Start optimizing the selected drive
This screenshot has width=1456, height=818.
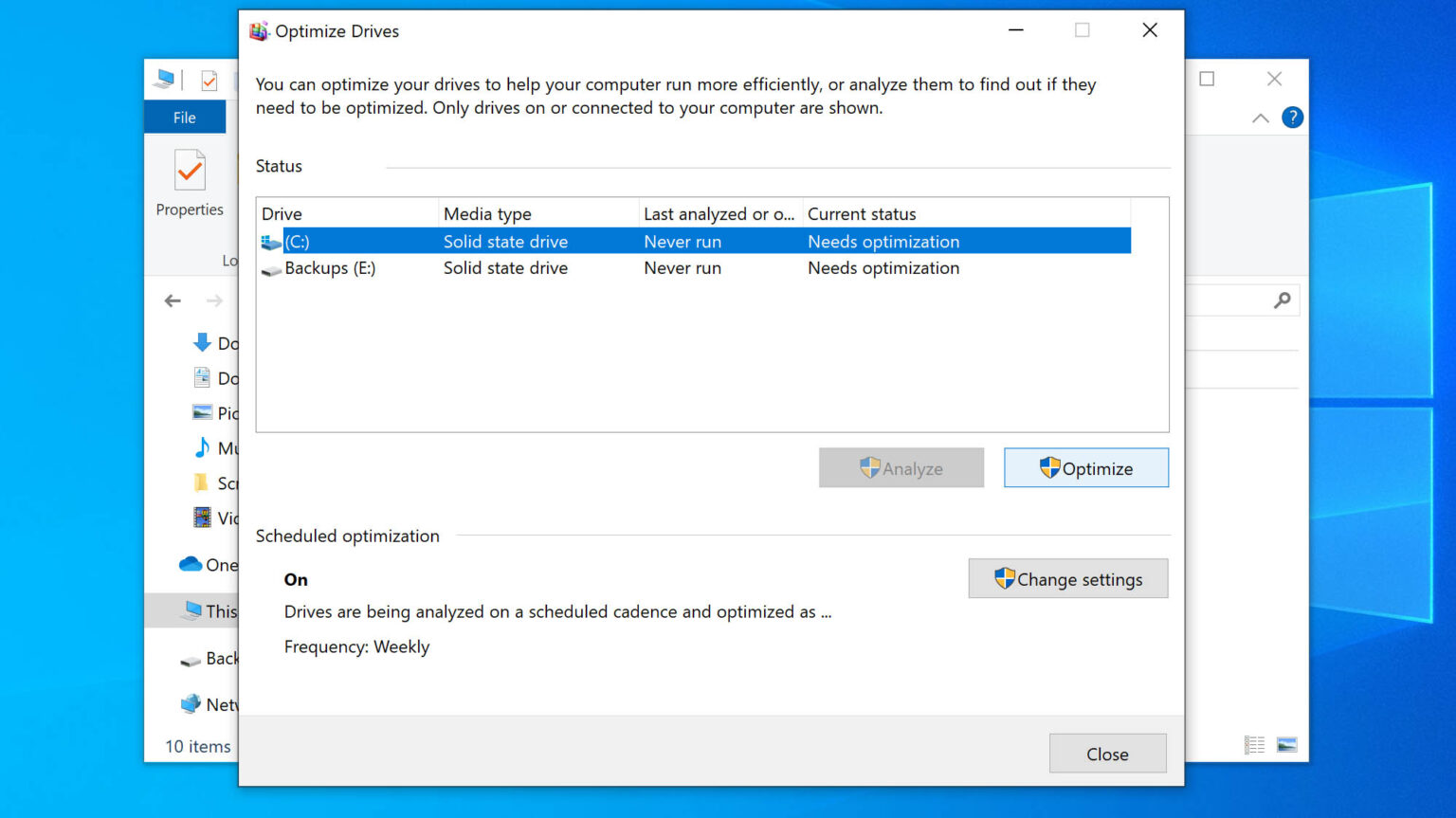[1085, 467]
